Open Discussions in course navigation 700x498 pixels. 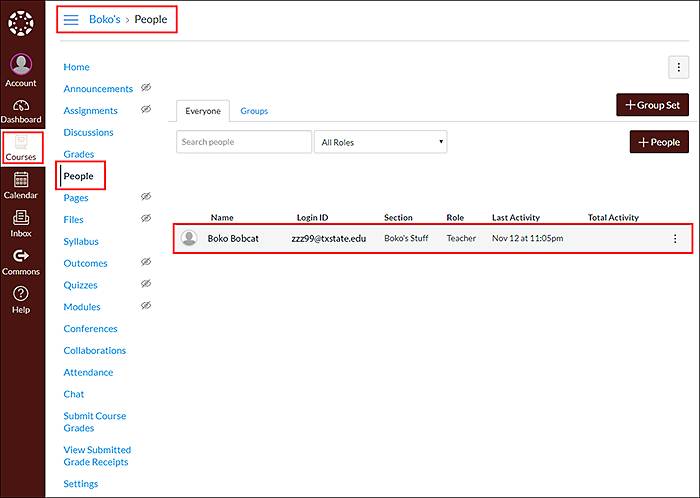coord(88,133)
